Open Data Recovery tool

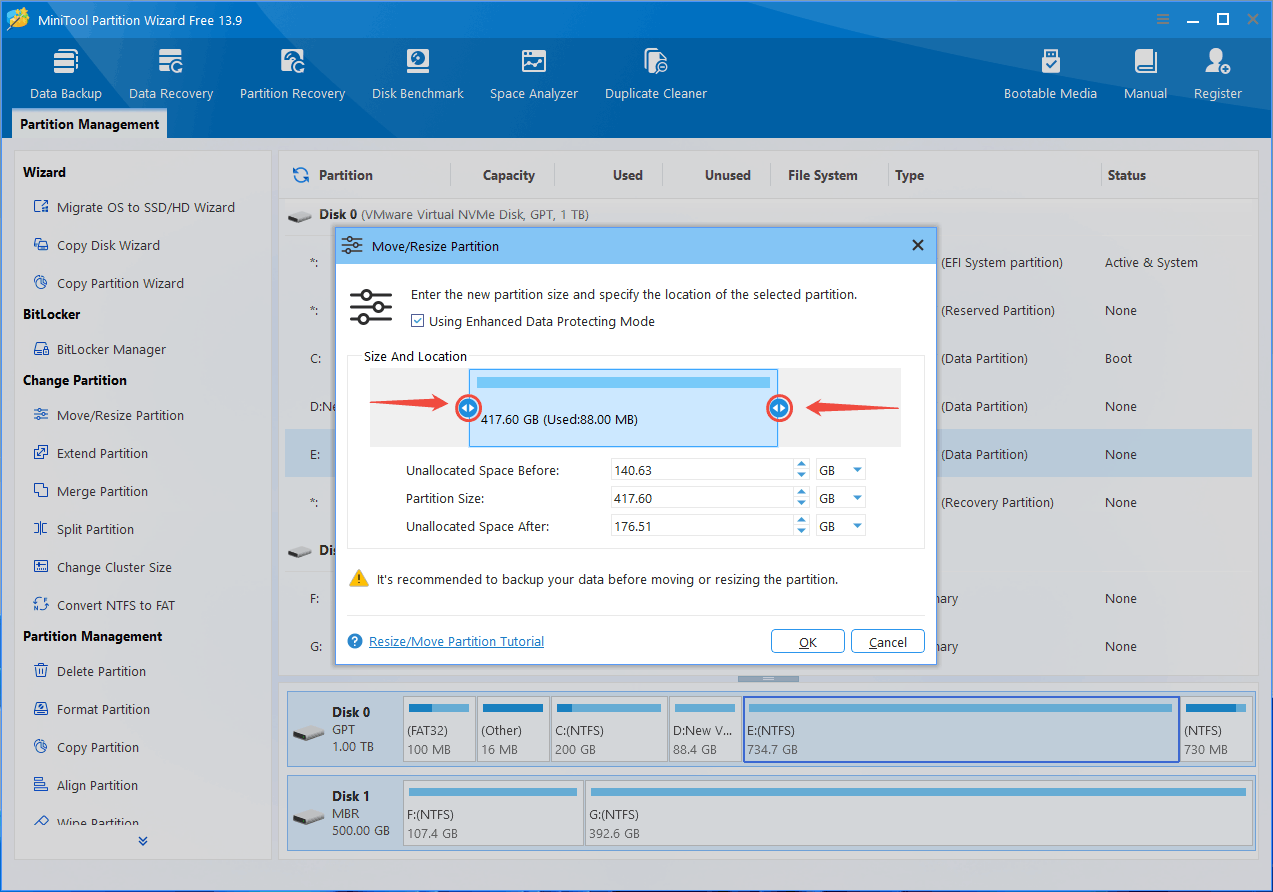(x=171, y=74)
